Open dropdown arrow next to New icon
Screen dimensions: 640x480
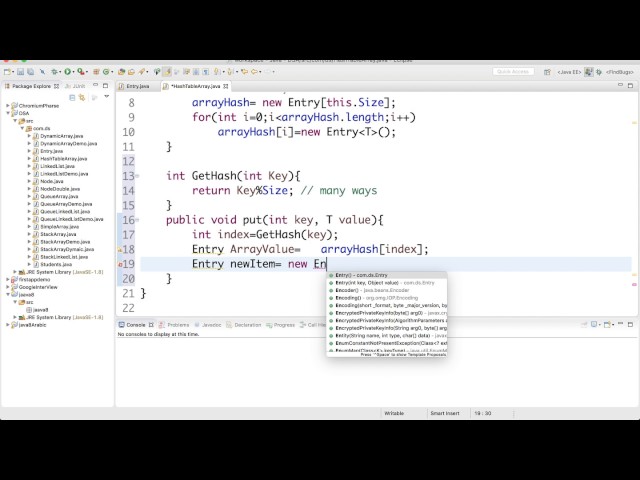(x=13, y=72)
